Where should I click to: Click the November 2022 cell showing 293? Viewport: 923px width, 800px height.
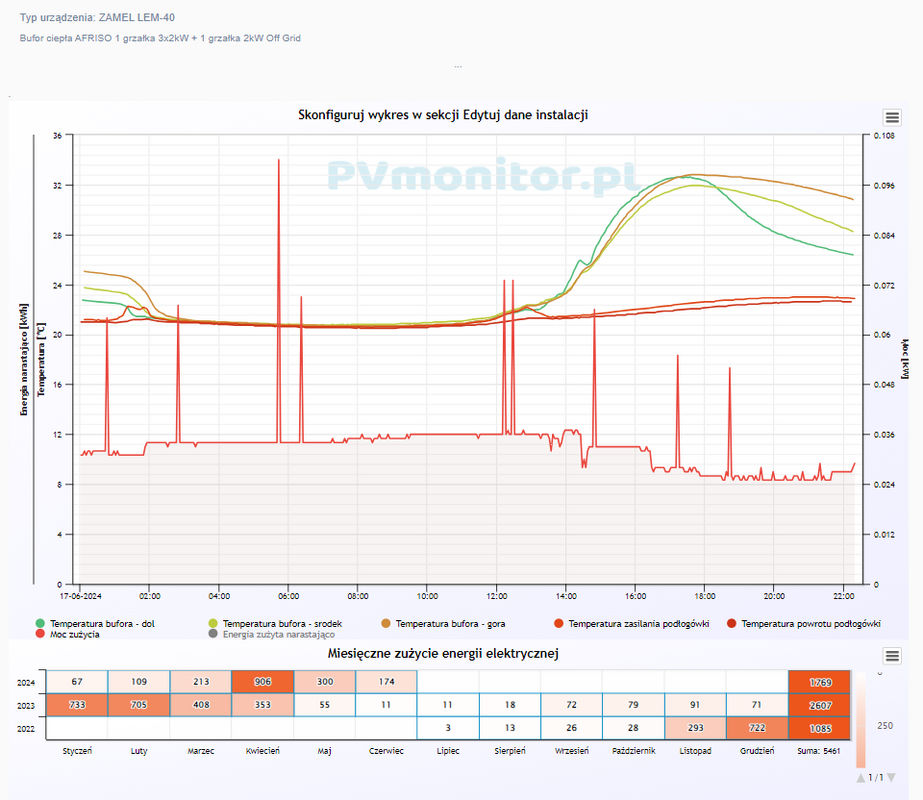[x=695, y=728]
